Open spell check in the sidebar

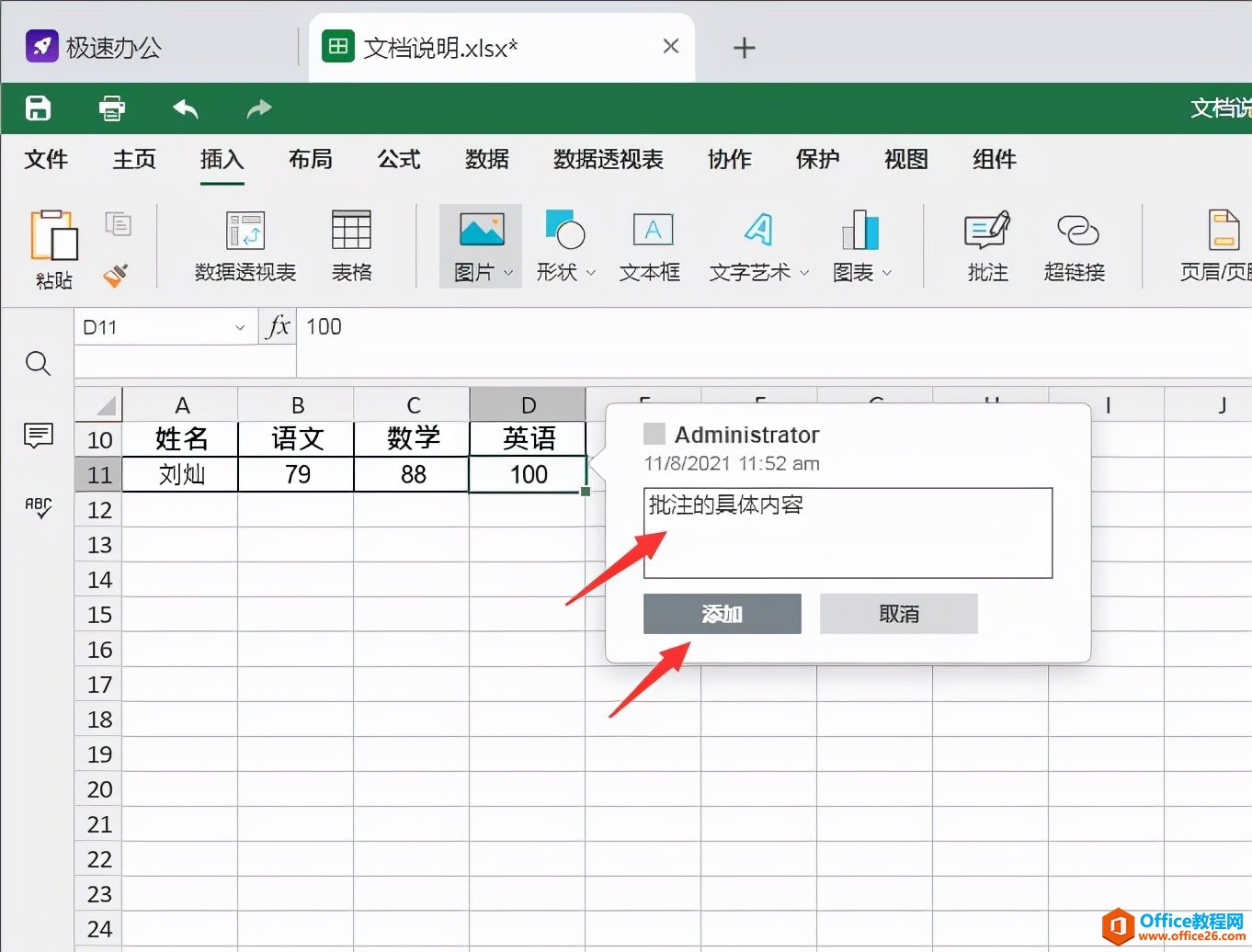38,508
